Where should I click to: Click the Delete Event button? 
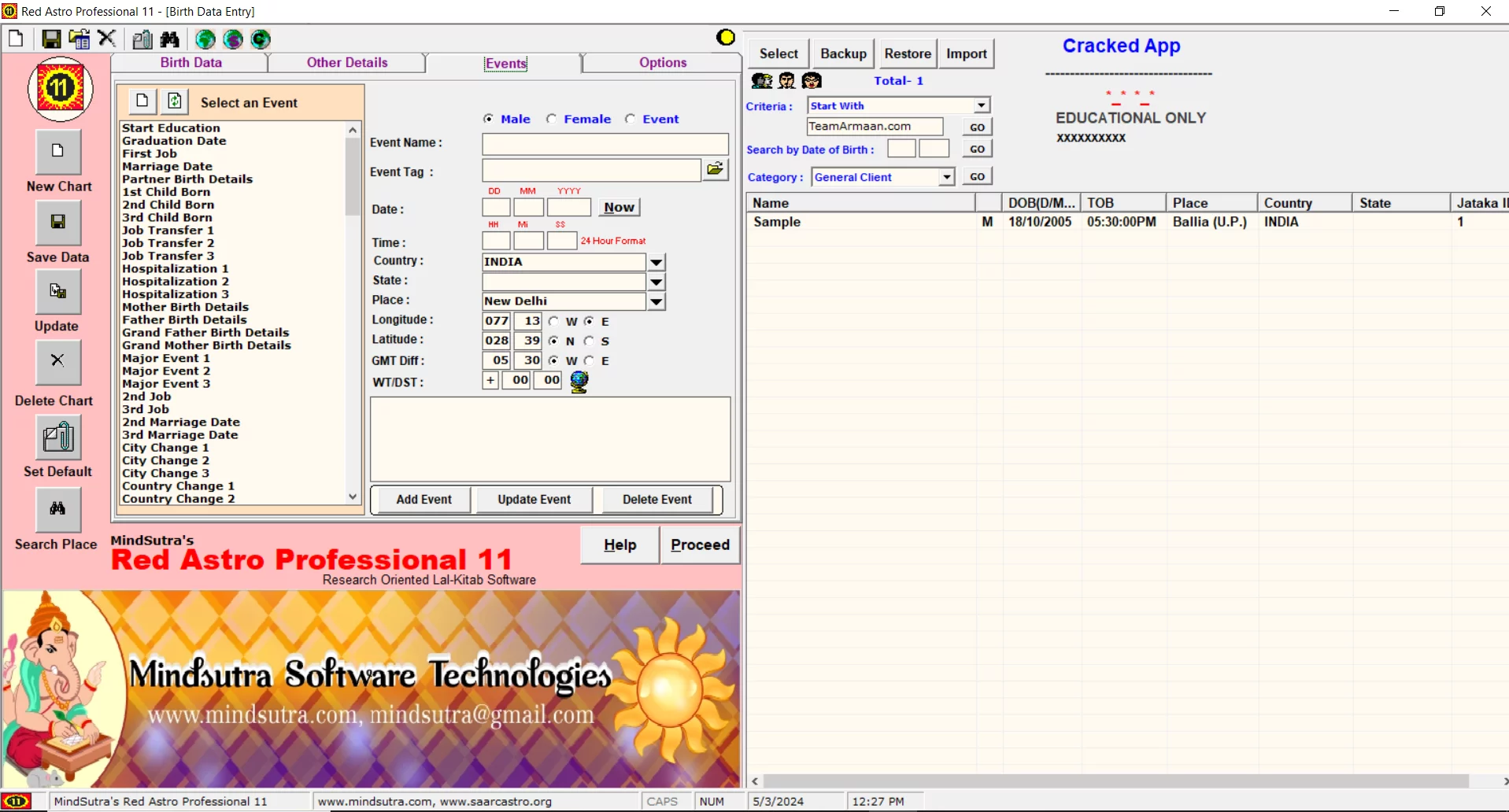tap(657, 500)
